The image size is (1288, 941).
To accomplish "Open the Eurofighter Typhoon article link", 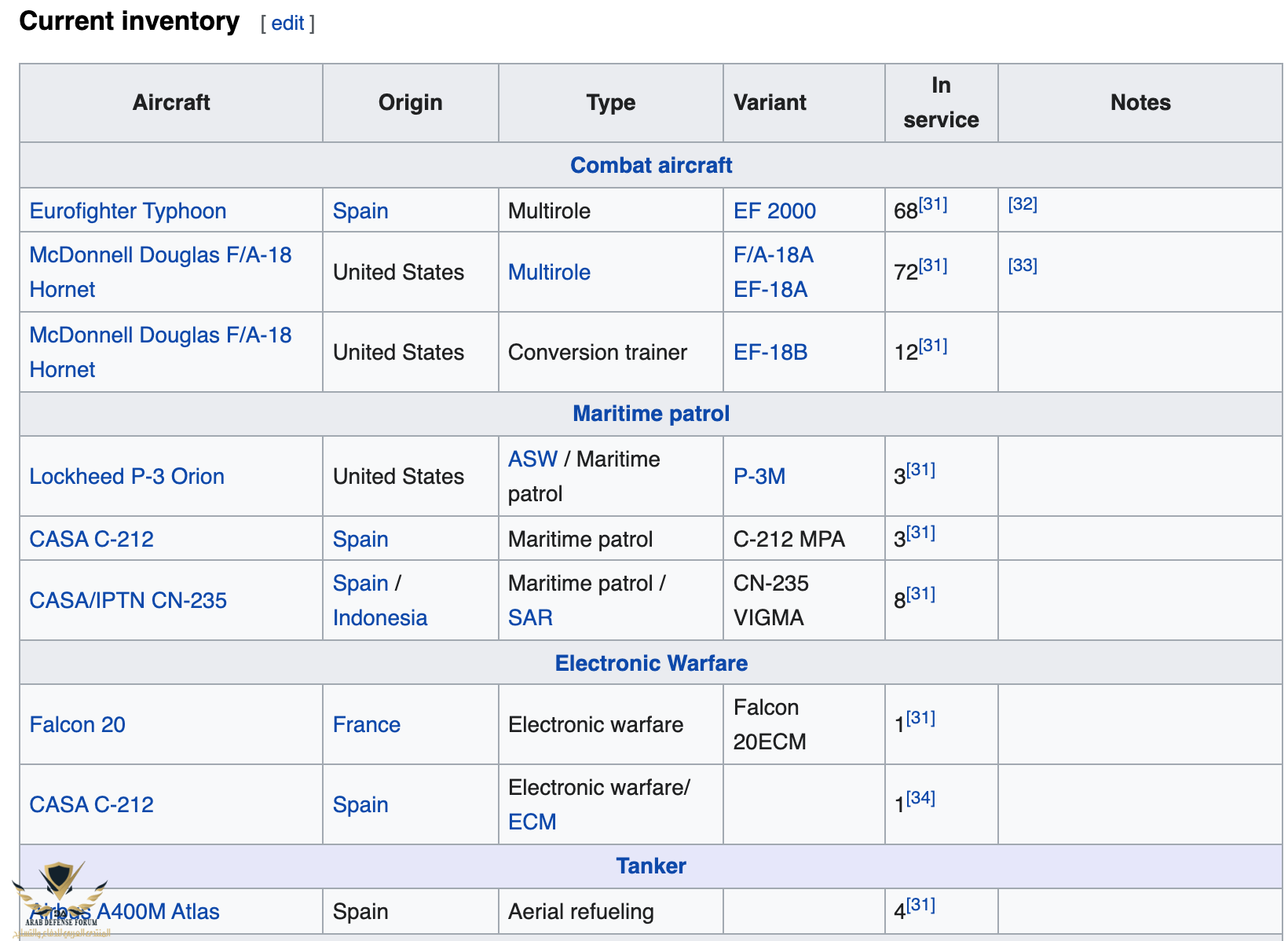I will (x=128, y=211).
